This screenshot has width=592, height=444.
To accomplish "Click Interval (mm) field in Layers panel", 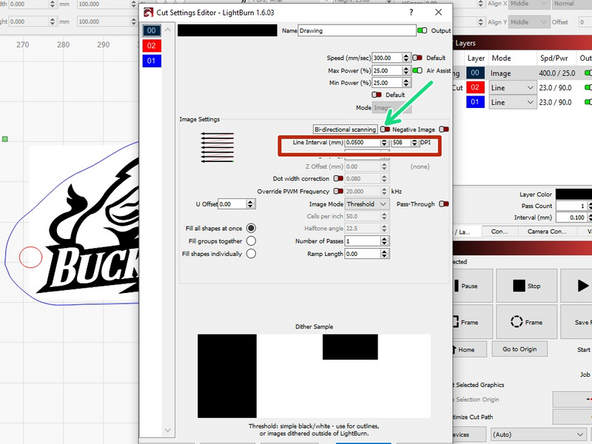I will click(x=572, y=217).
